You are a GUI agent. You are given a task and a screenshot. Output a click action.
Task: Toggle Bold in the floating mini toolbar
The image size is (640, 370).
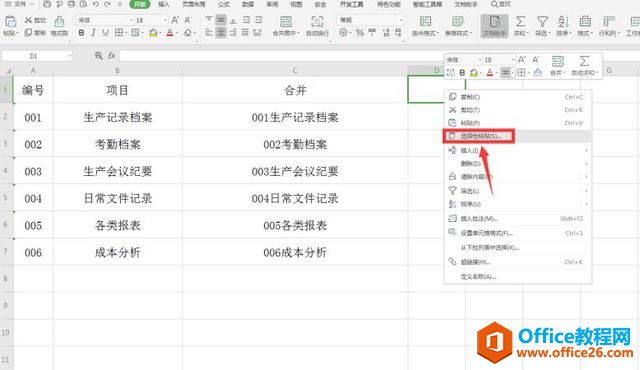[462, 73]
